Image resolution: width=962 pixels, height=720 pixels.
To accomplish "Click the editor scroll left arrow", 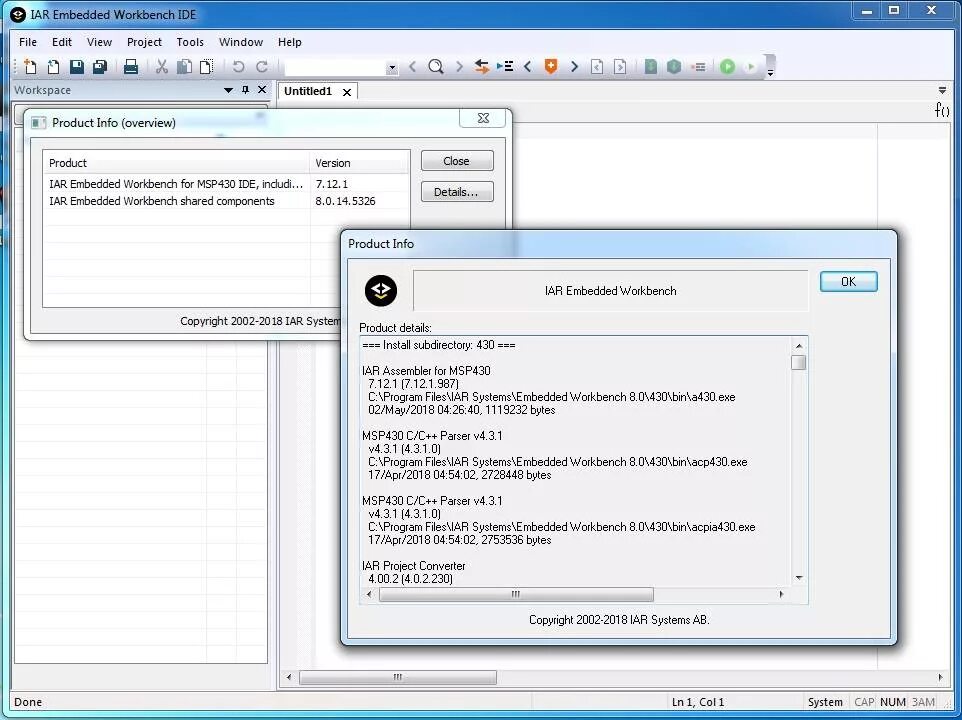I will [289, 677].
